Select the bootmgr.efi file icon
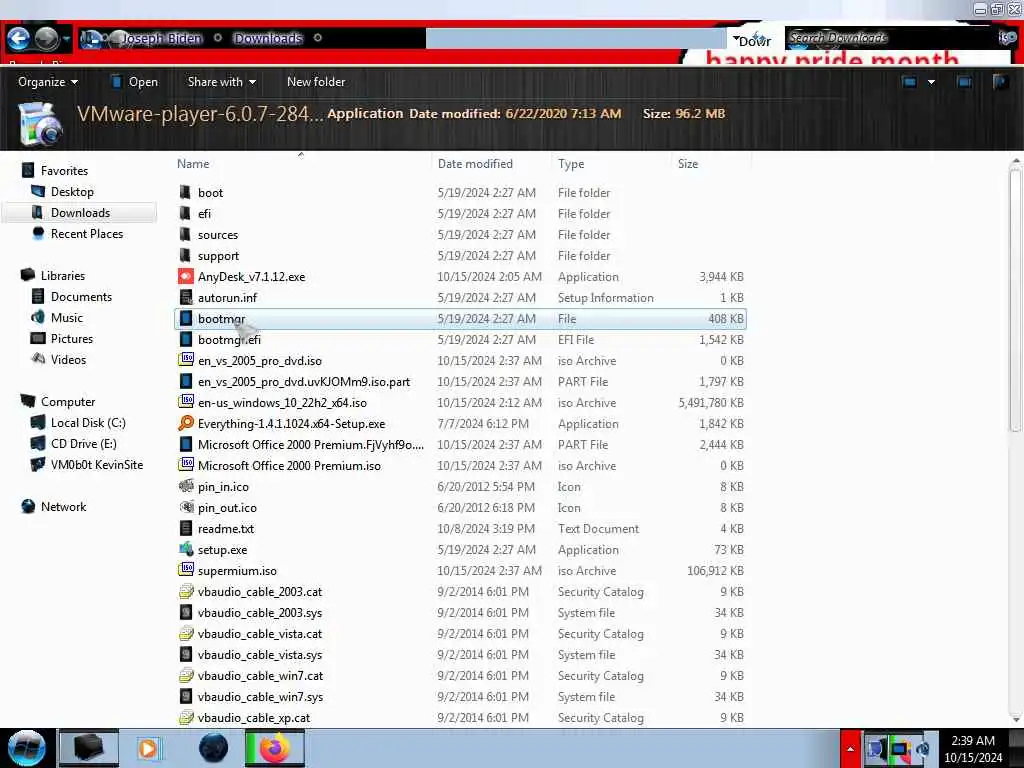1024x768 pixels. (186, 339)
